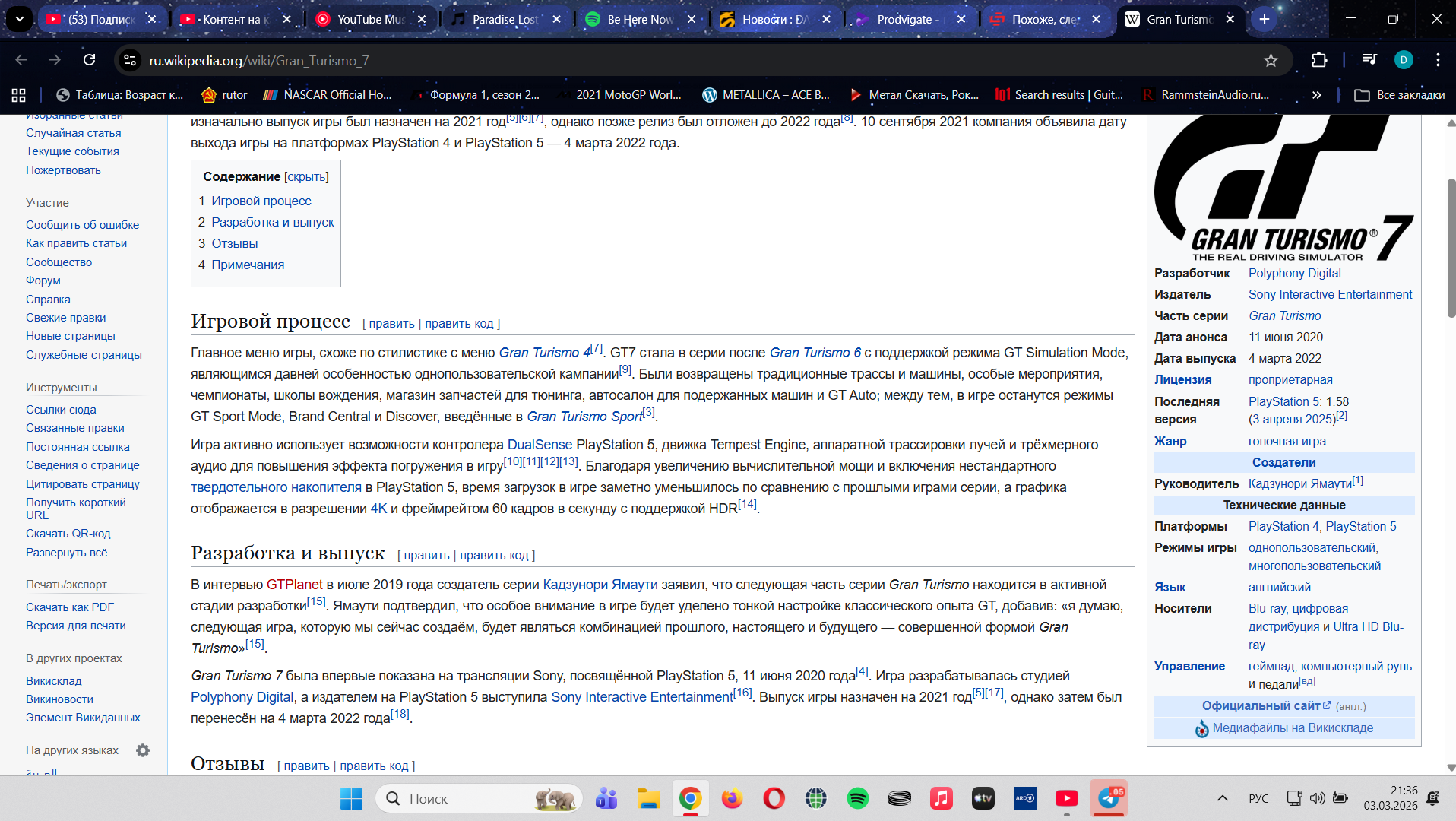Open the tab apps grid in bookmarks bar

point(19,95)
